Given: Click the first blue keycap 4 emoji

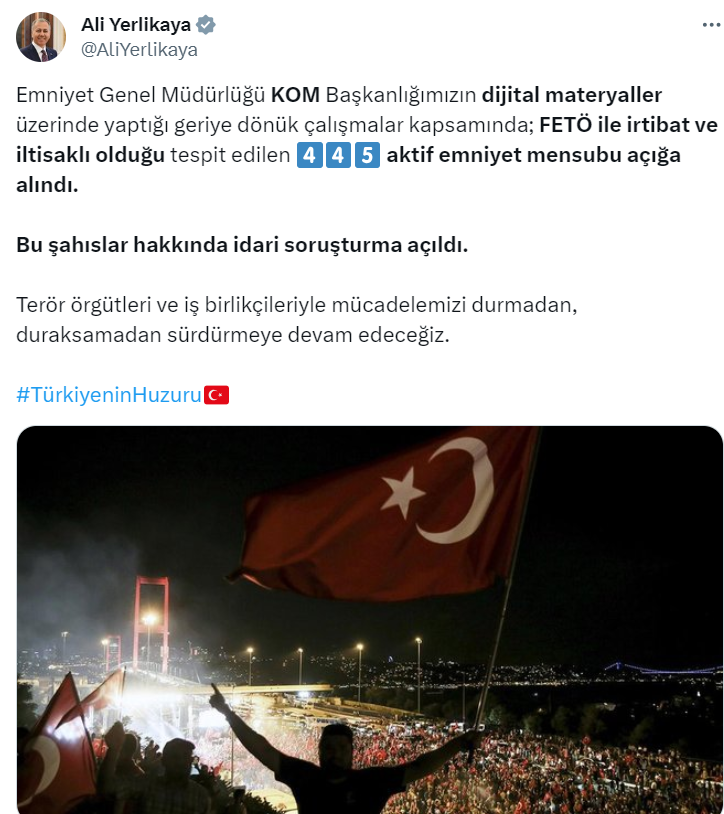Looking at the screenshot, I should tap(309, 155).
